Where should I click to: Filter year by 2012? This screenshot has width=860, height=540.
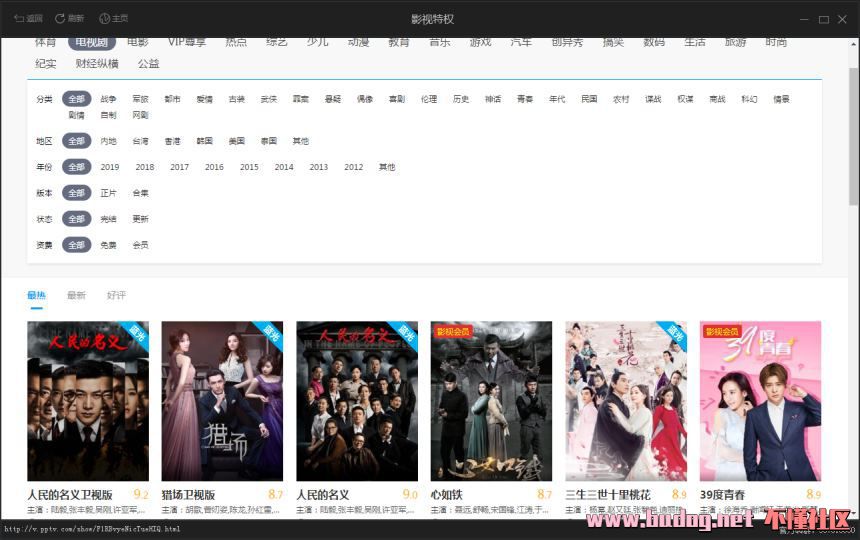[x=354, y=167]
